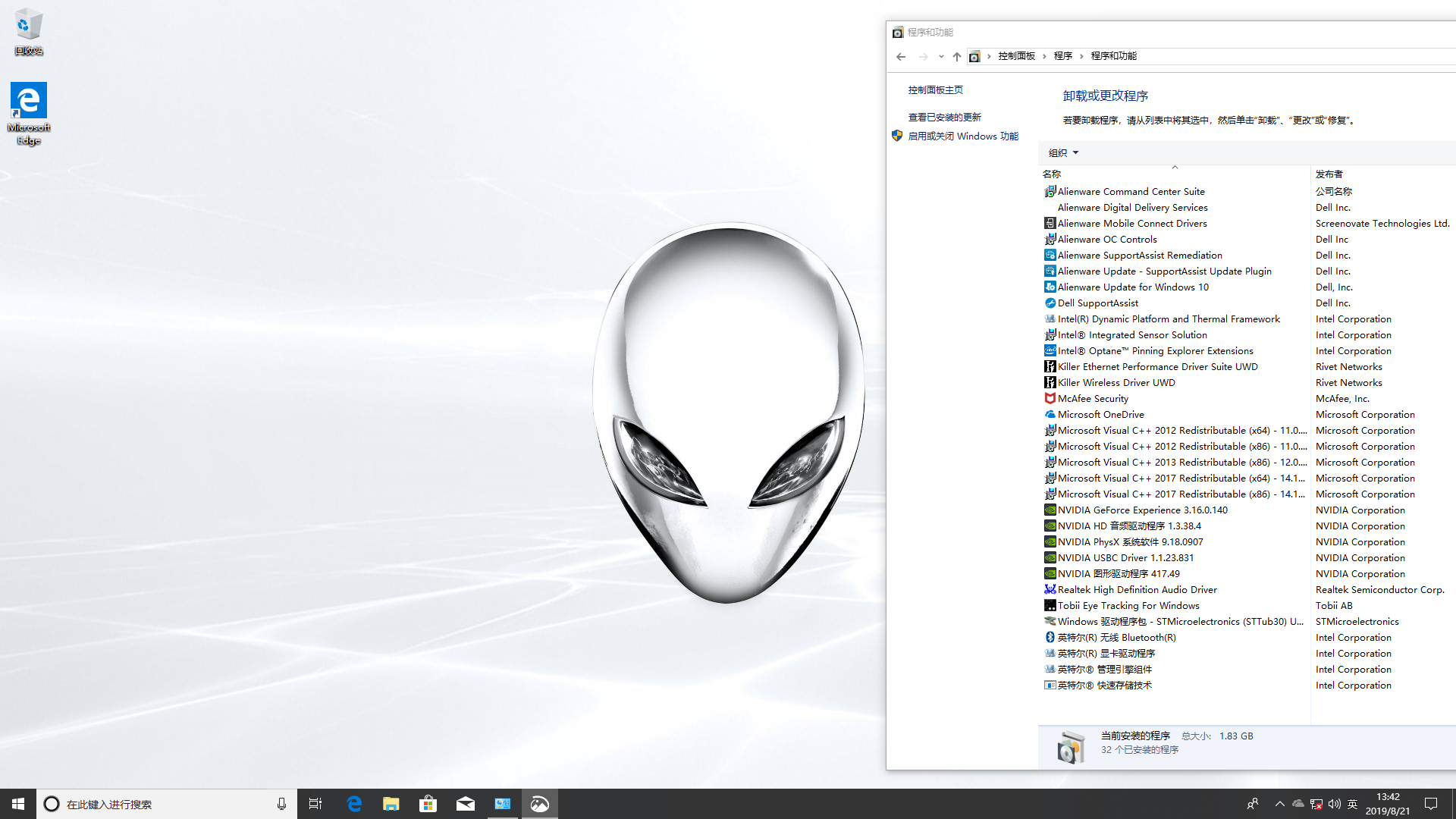Select the Dell SupportAssist program
Image resolution: width=1456 pixels, height=819 pixels.
tap(1097, 303)
